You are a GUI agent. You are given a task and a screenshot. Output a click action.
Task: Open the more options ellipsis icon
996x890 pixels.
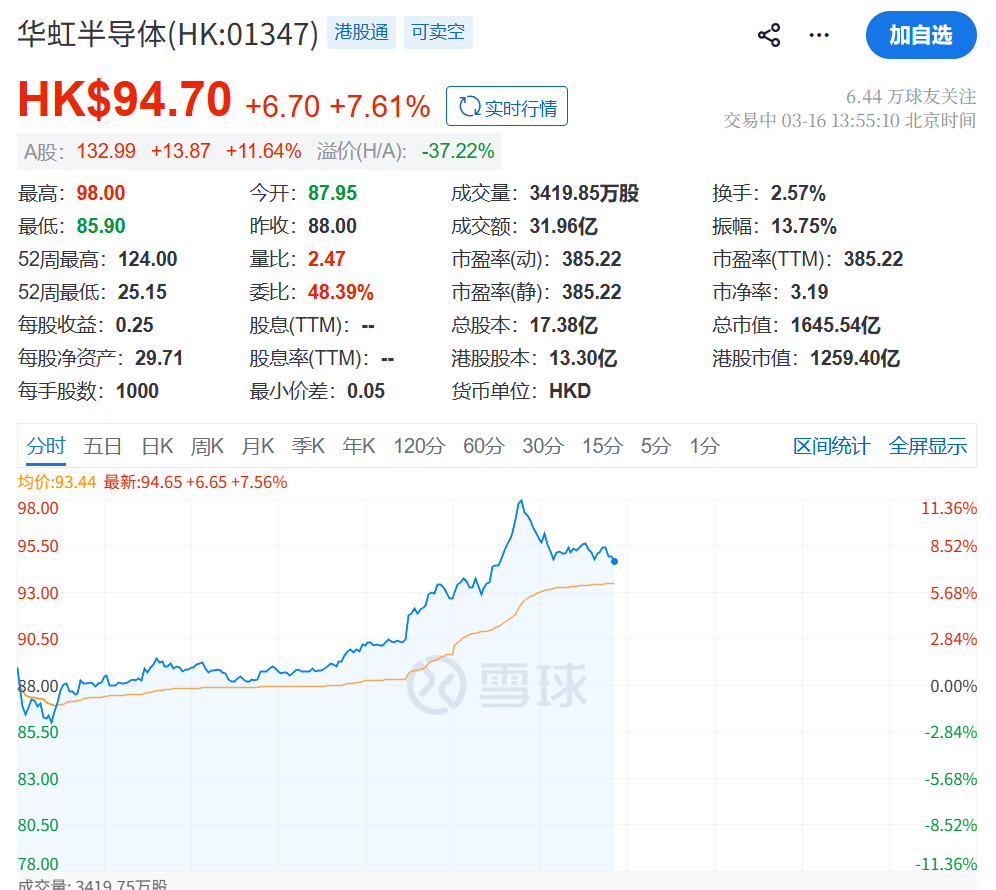[818, 35]
